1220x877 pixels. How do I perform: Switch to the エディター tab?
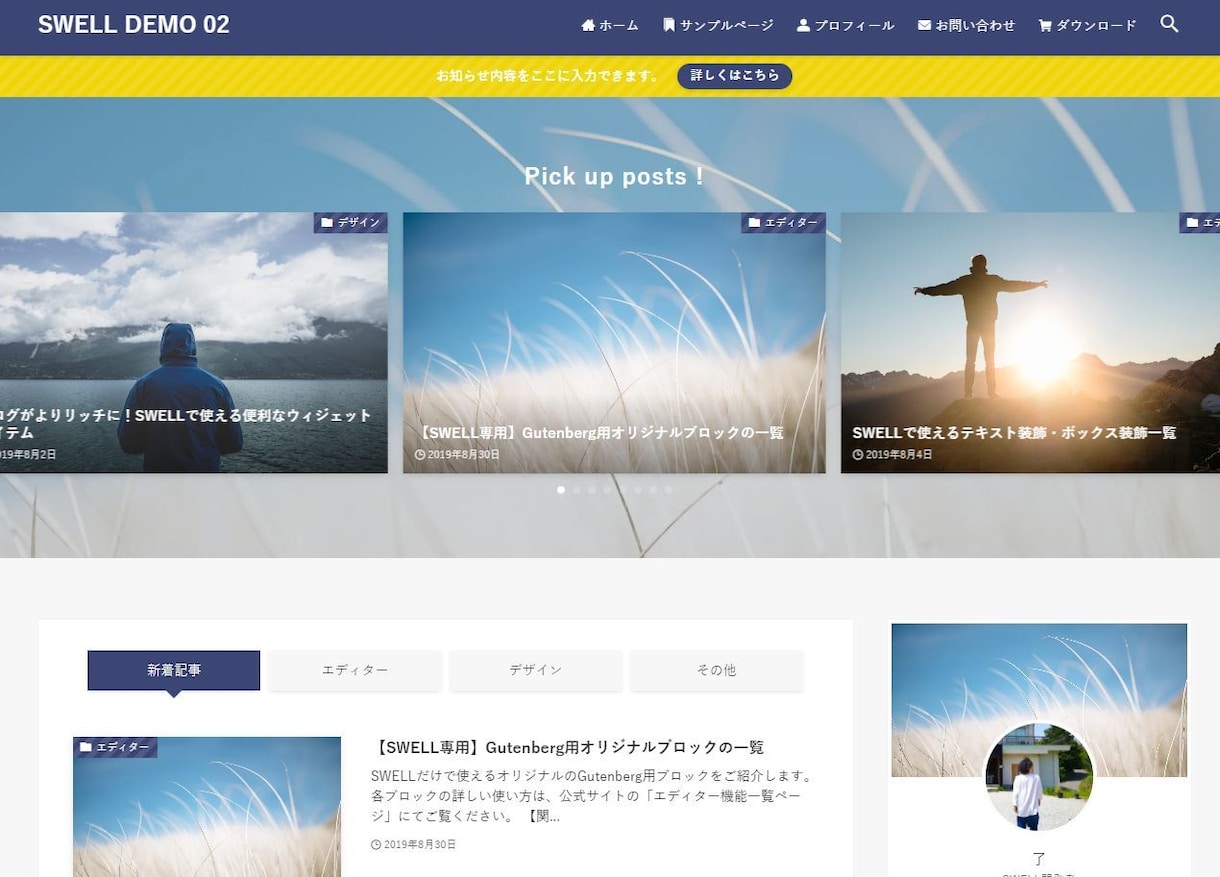[355, 670]
